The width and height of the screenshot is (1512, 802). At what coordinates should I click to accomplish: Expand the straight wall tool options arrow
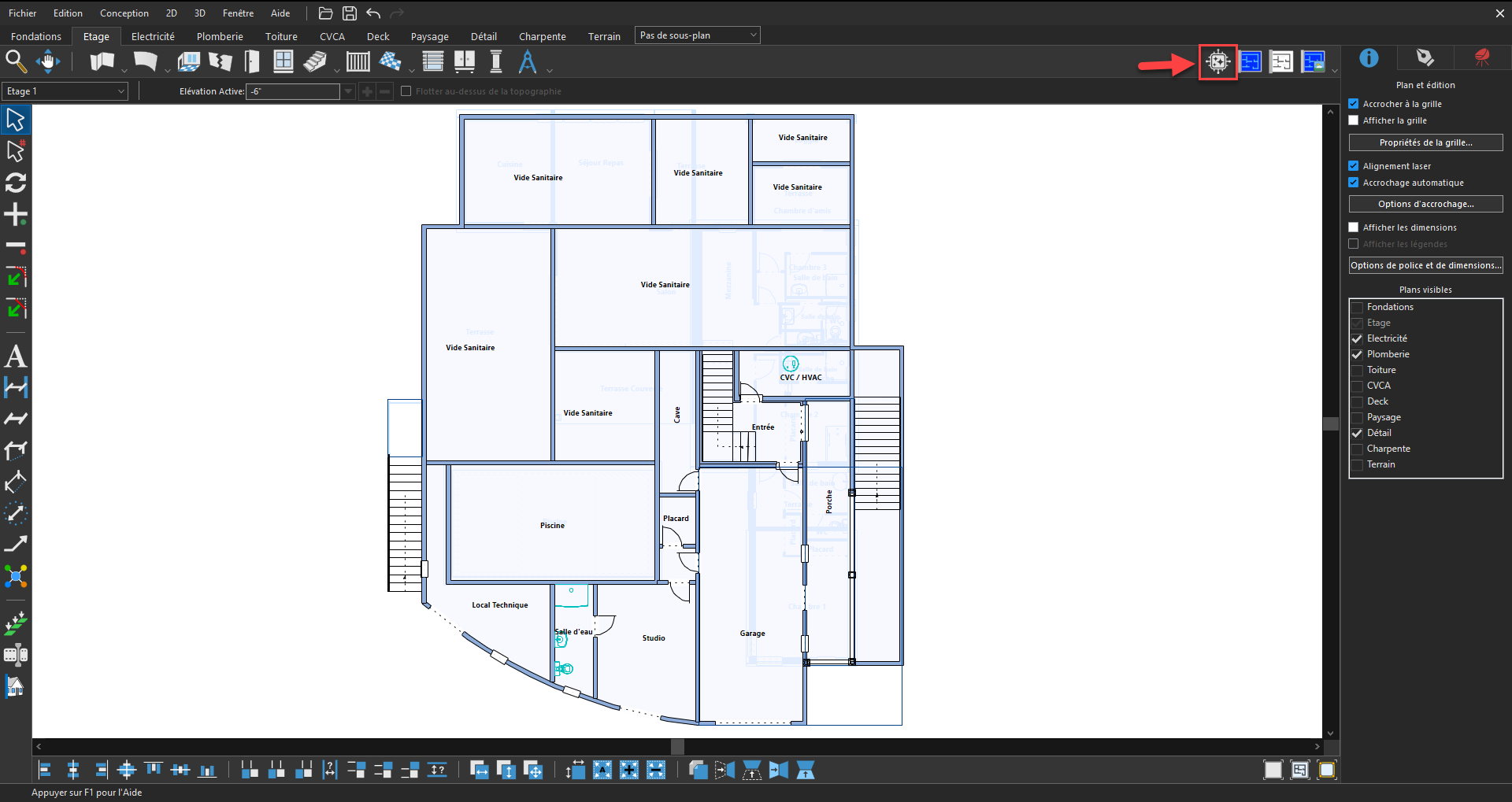124,70
